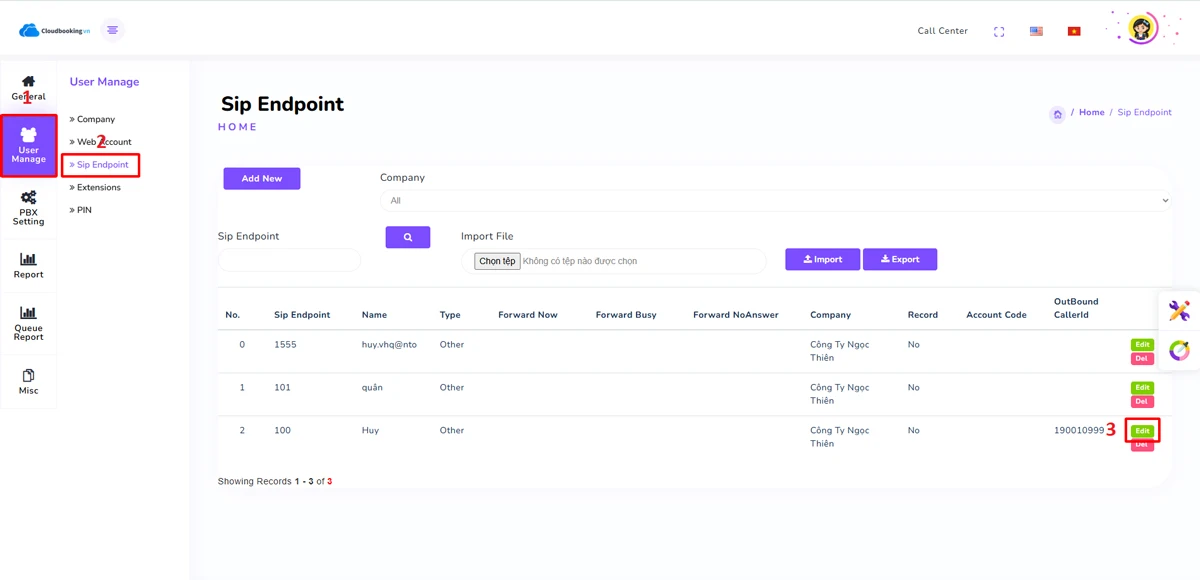Screen dimensions: 1200x580
Task: Click the Home breadcrumb link
Action: (x=1091, y=113)
